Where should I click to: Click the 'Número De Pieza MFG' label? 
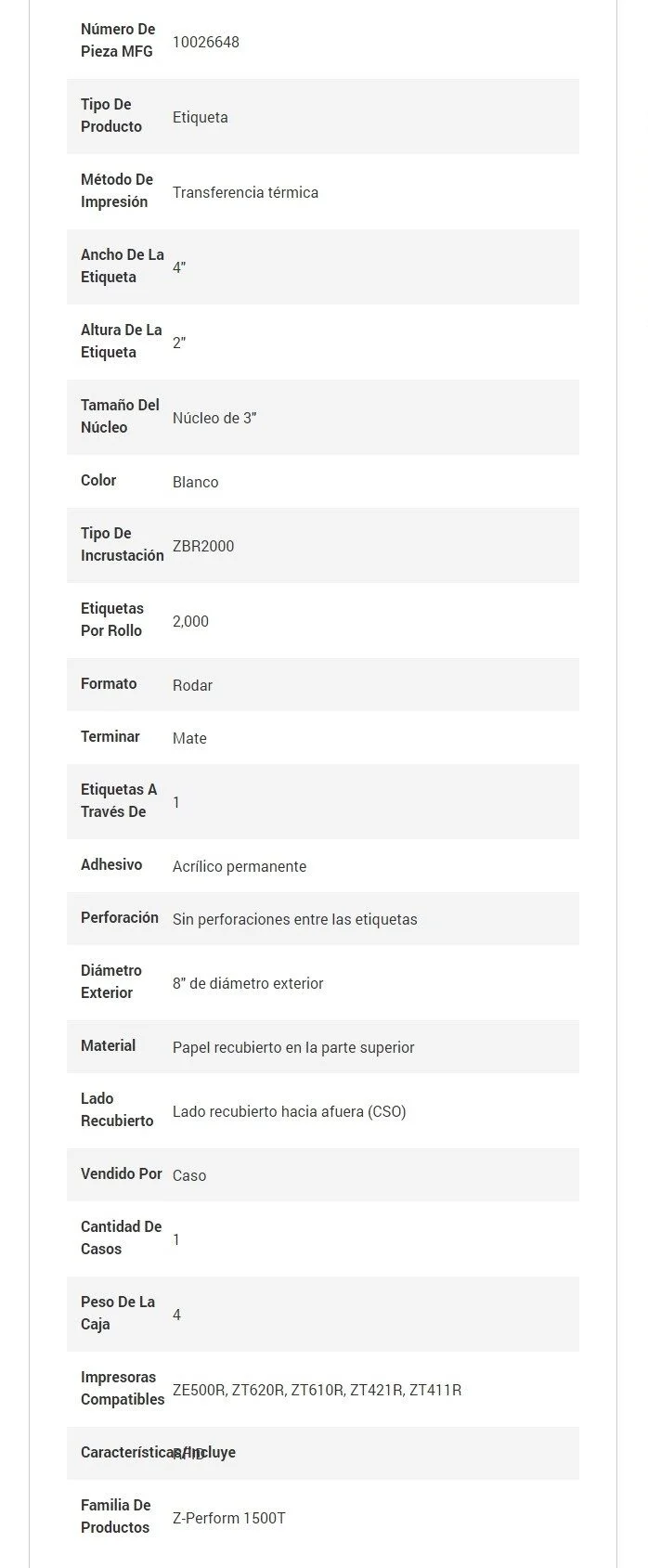pos(118,41)
